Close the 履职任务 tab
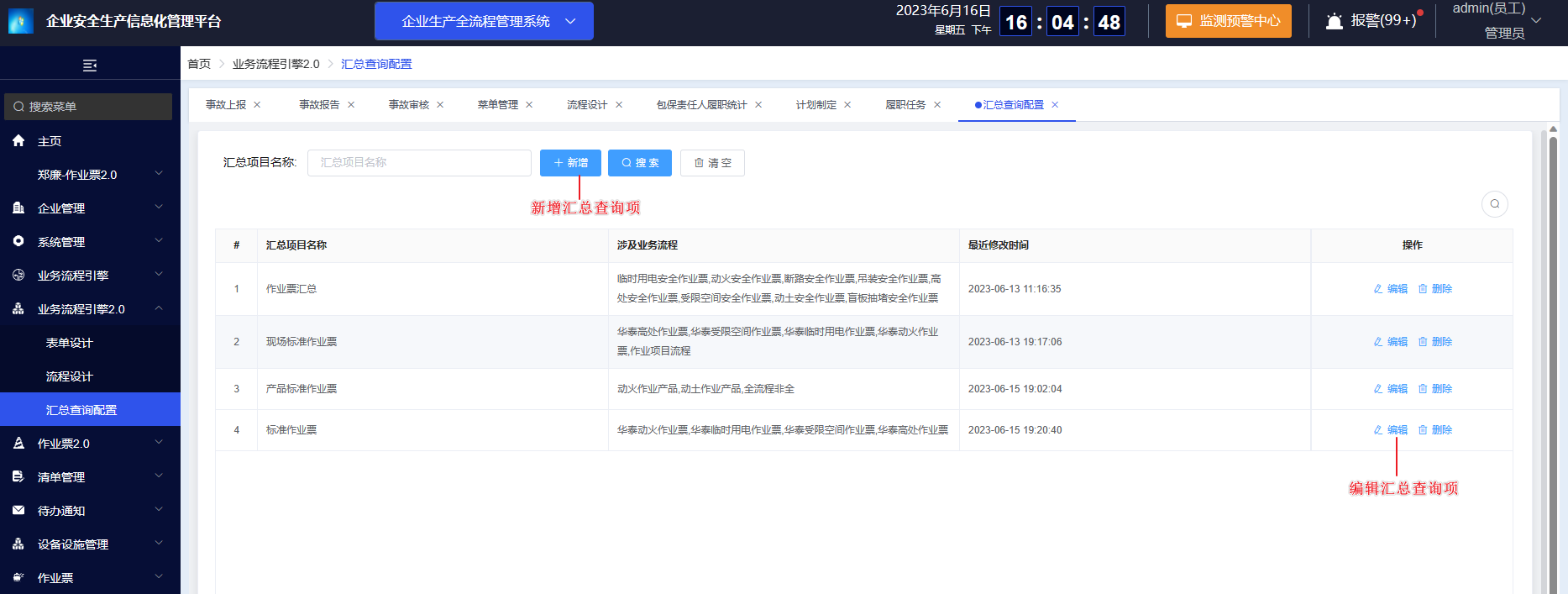The height and width of the screenshot is (594, 1568). 937,105
